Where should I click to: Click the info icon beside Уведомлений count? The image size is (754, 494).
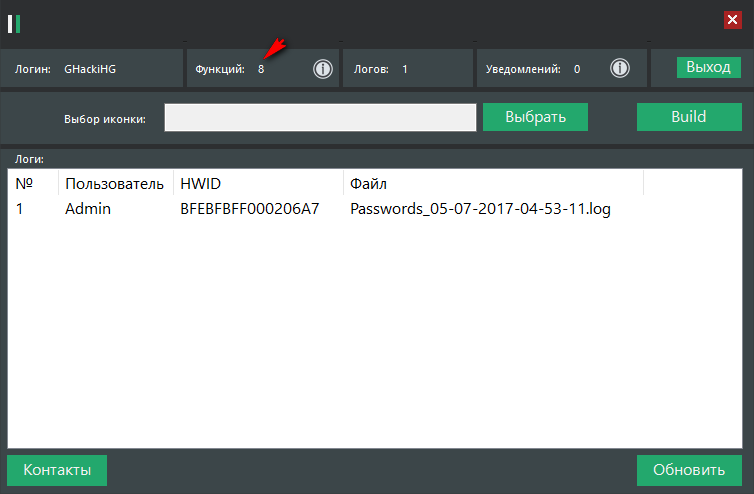point(620,69)
